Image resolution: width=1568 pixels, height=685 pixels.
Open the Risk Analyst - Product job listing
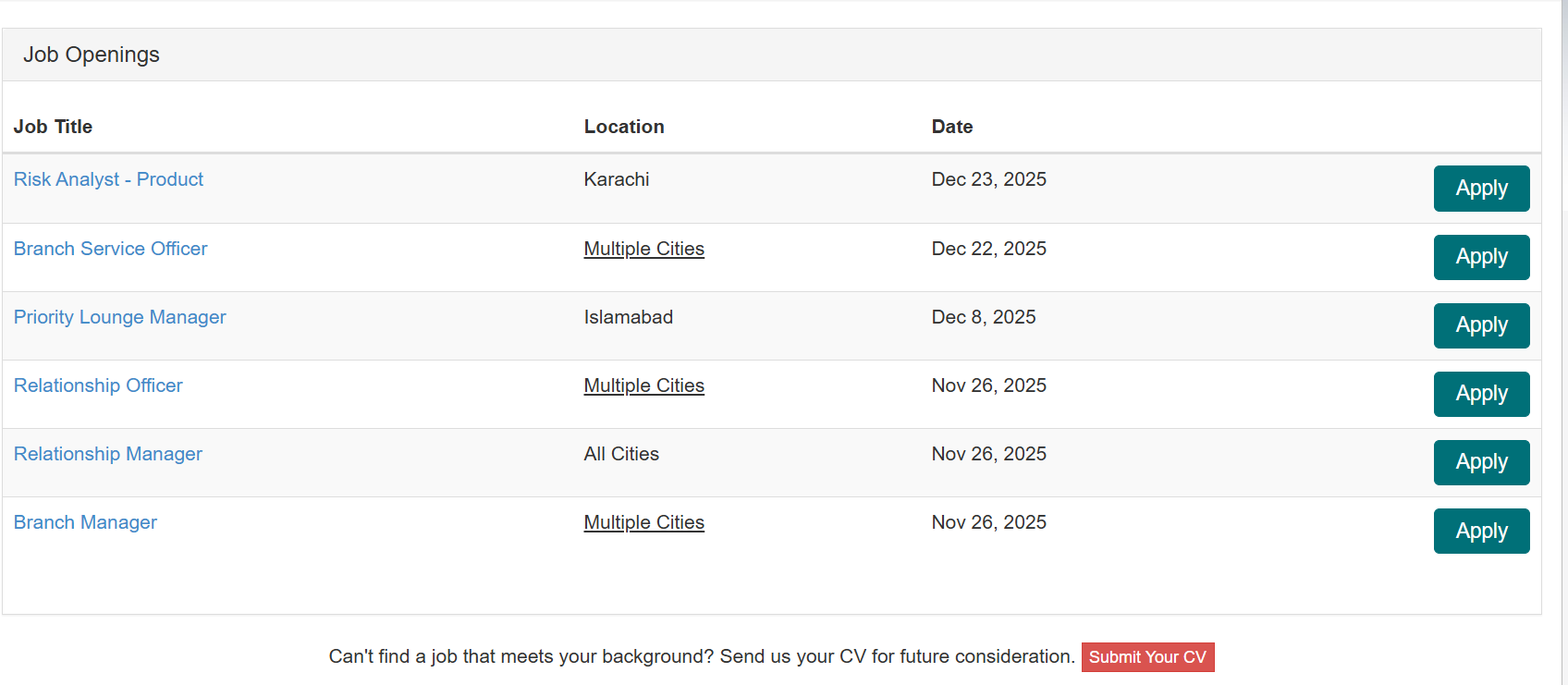(x=108, y=179)
